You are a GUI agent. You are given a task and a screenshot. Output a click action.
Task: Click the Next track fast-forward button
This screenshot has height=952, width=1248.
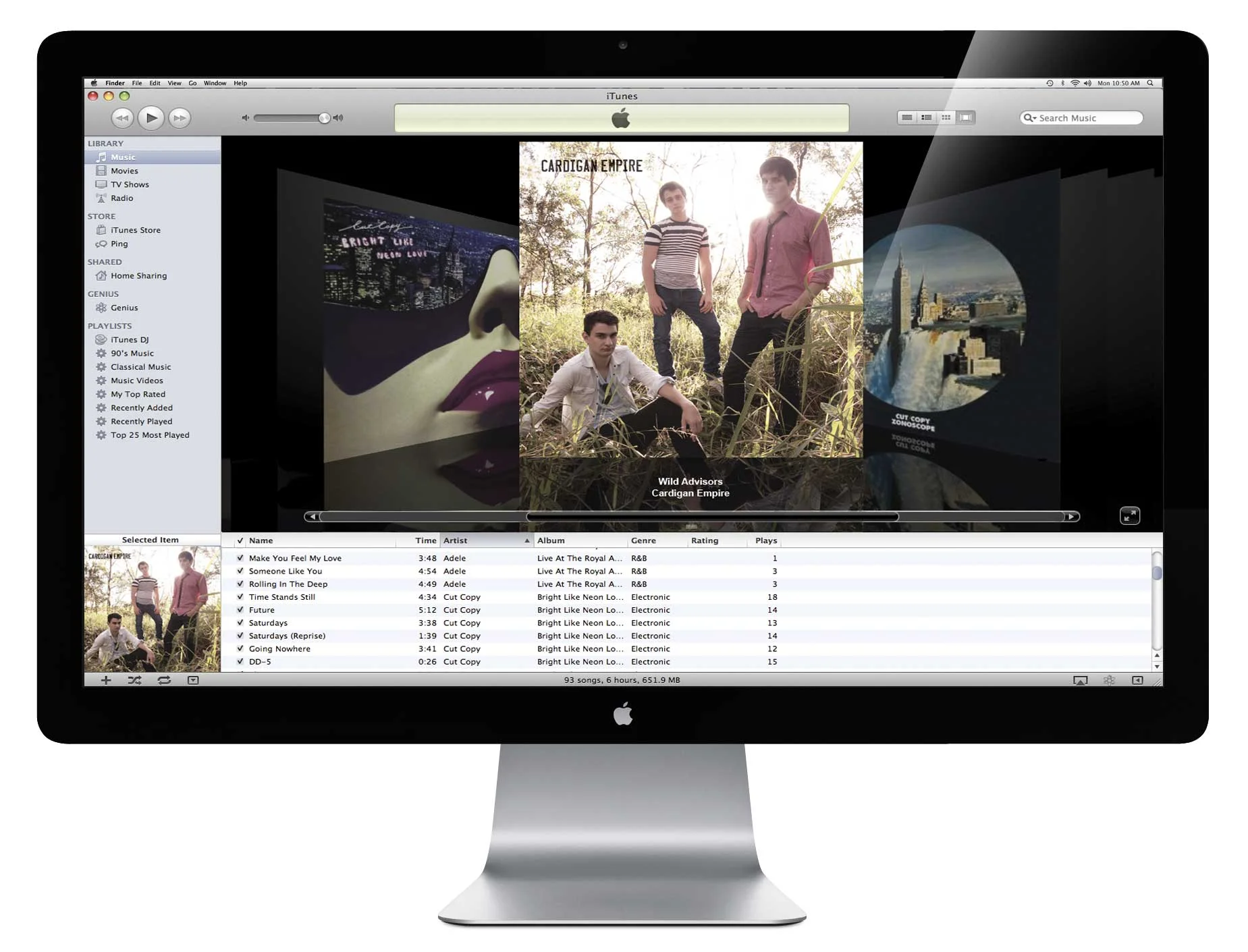tap(180, 118)
